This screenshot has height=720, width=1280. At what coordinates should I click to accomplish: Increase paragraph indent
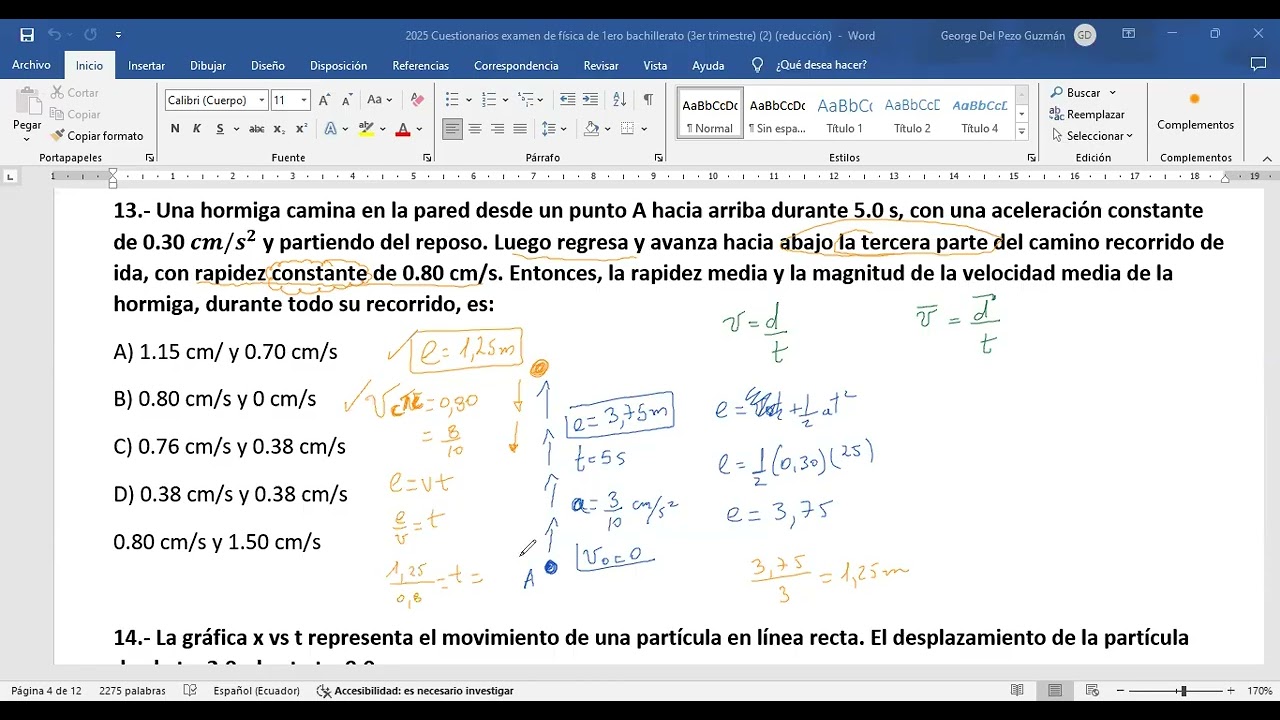(x=590, y=100)
